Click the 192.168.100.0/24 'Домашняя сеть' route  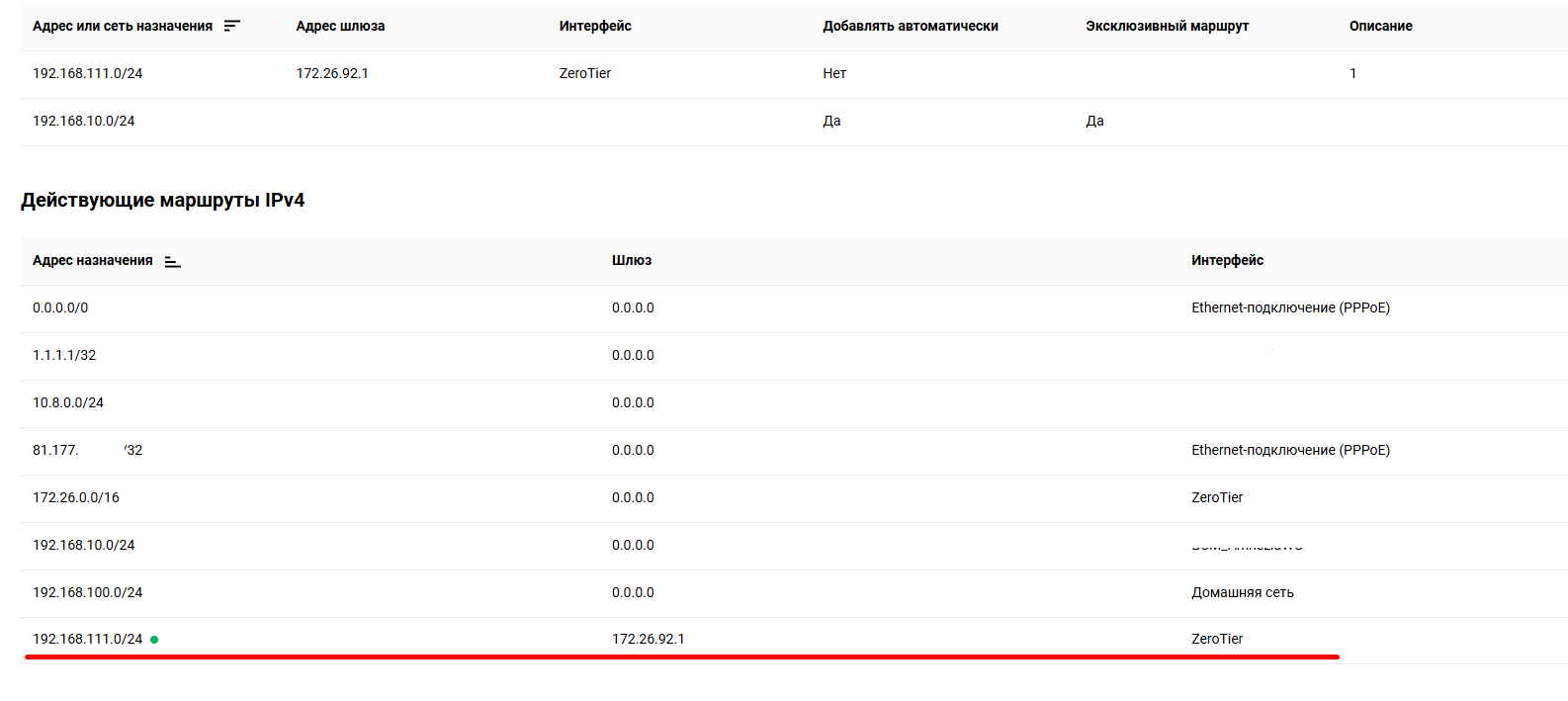87,592
